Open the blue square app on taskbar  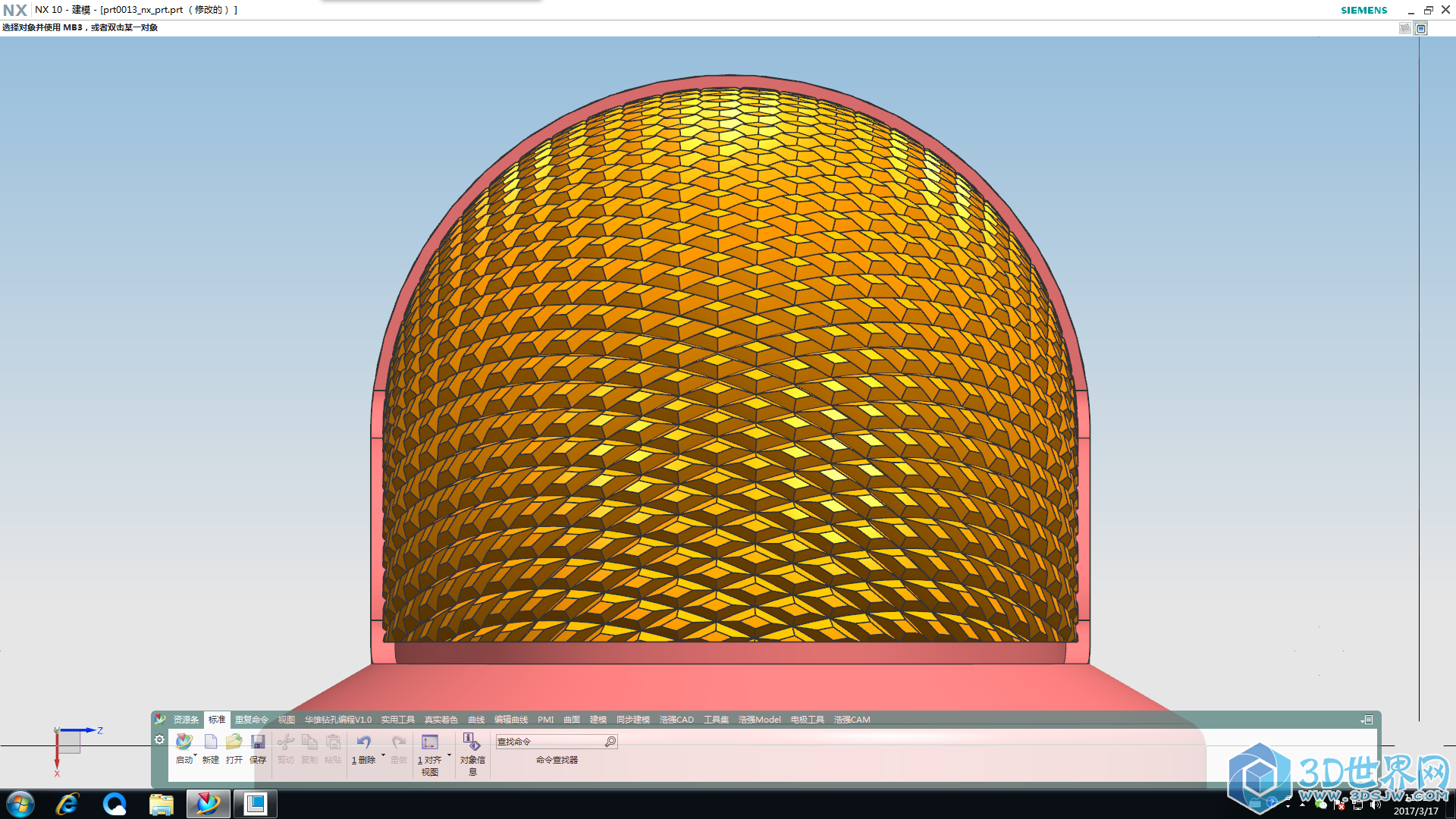click(x=256, y=804)
